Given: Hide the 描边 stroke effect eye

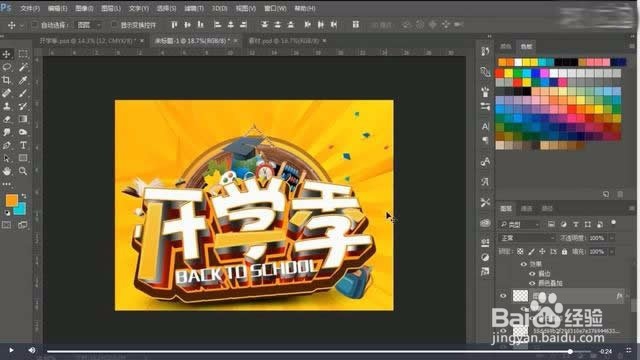Looking at the screenshot, I should [x=532, y=273].
